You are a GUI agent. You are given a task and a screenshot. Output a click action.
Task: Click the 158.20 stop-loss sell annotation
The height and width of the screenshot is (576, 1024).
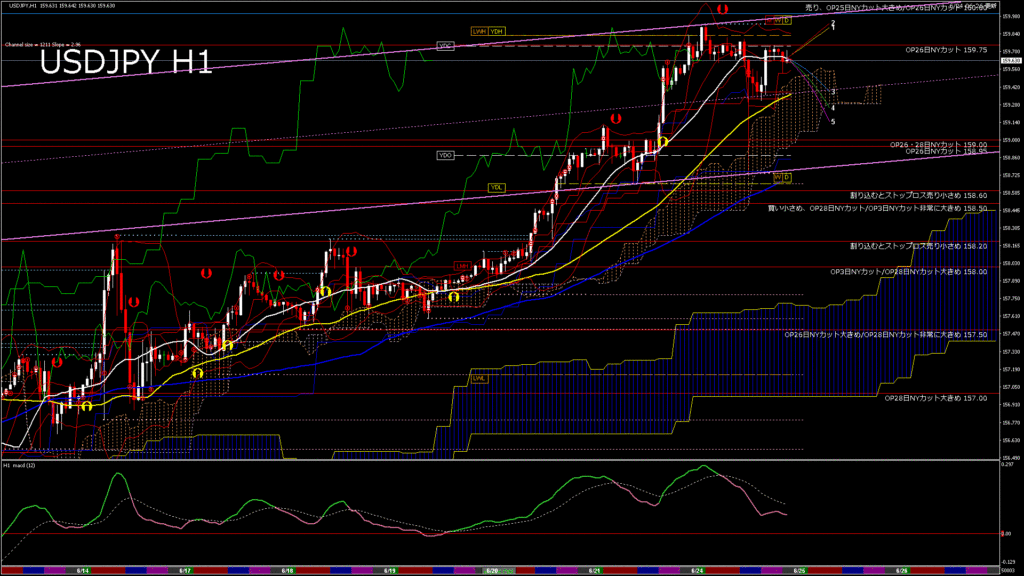(x=918, y=245)
